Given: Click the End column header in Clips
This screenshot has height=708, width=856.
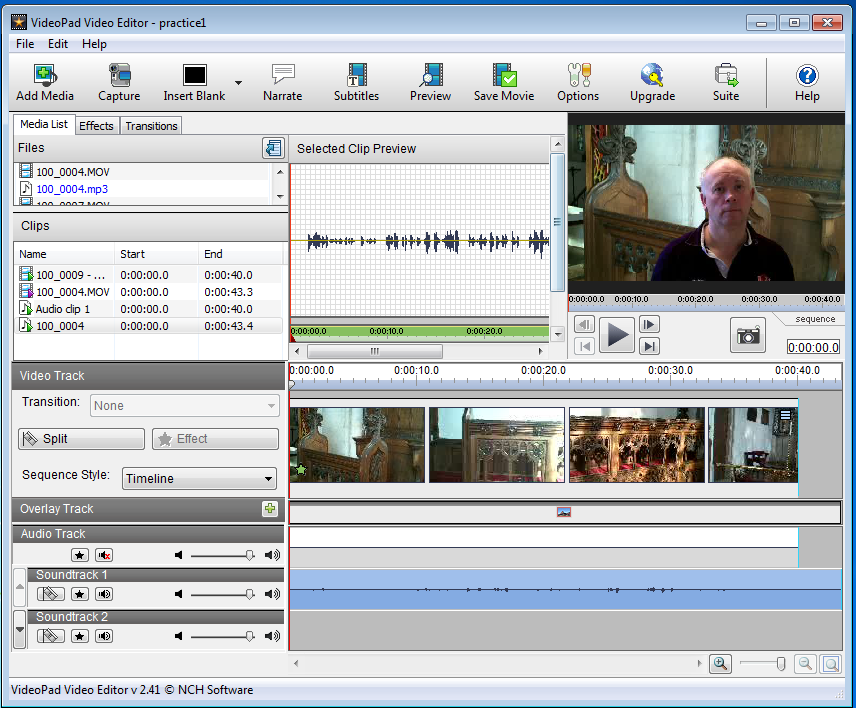Looking at the screenshot, I should pyautogui.click(x=241, y=254).
